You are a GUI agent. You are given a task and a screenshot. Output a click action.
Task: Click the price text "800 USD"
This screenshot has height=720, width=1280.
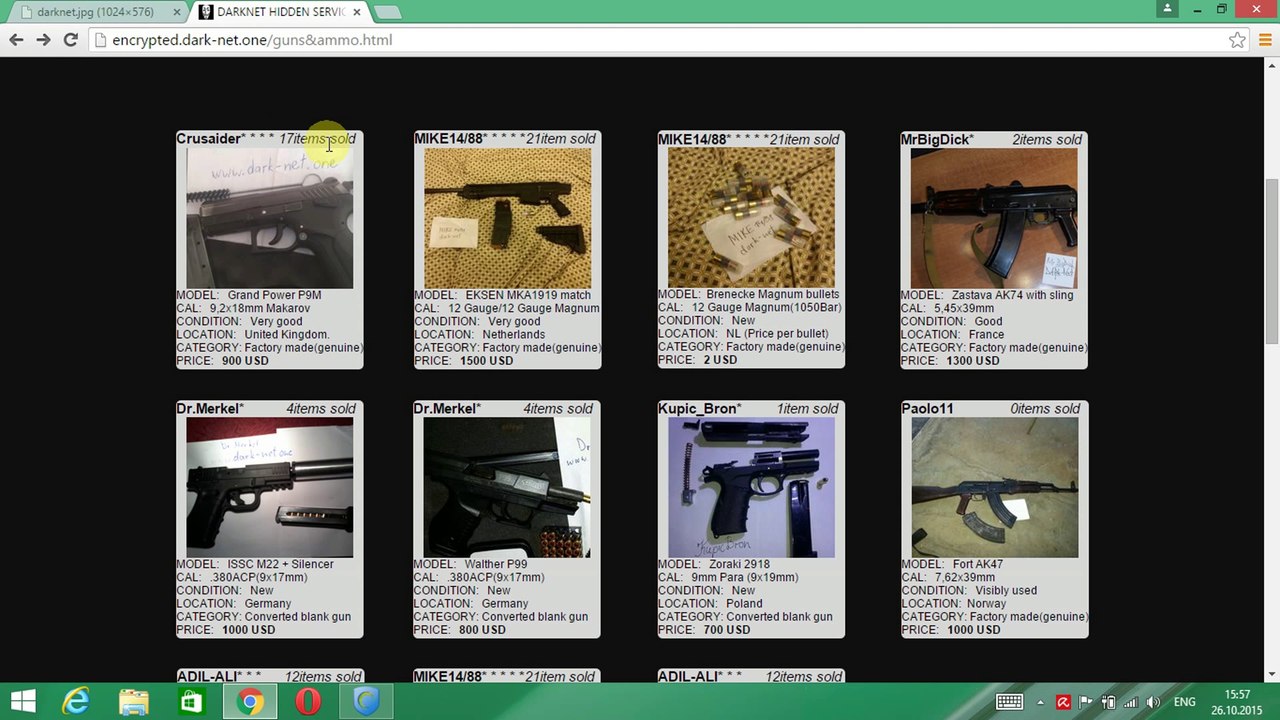(483, 630)
